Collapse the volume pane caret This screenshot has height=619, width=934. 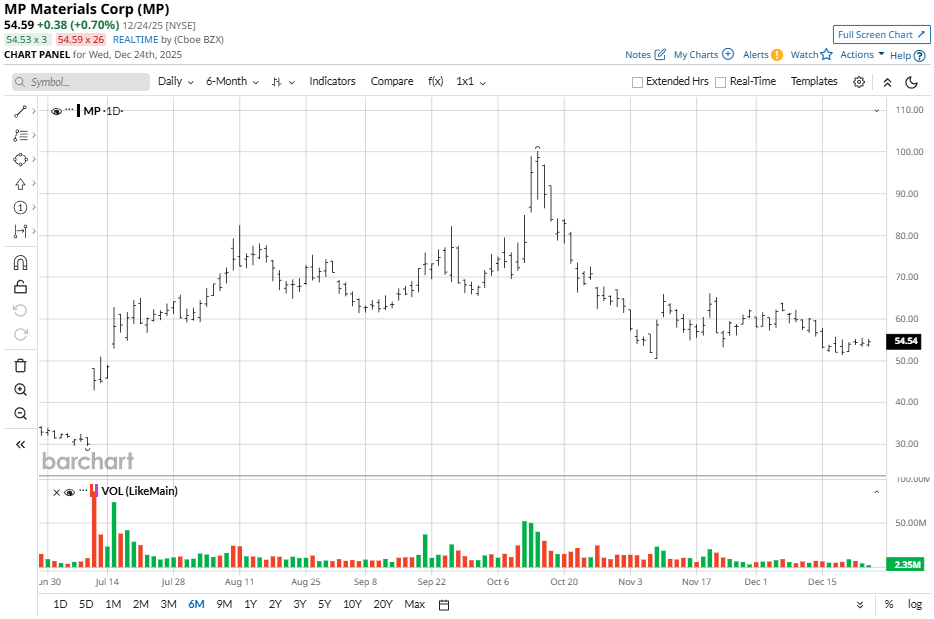pos(876,492)
